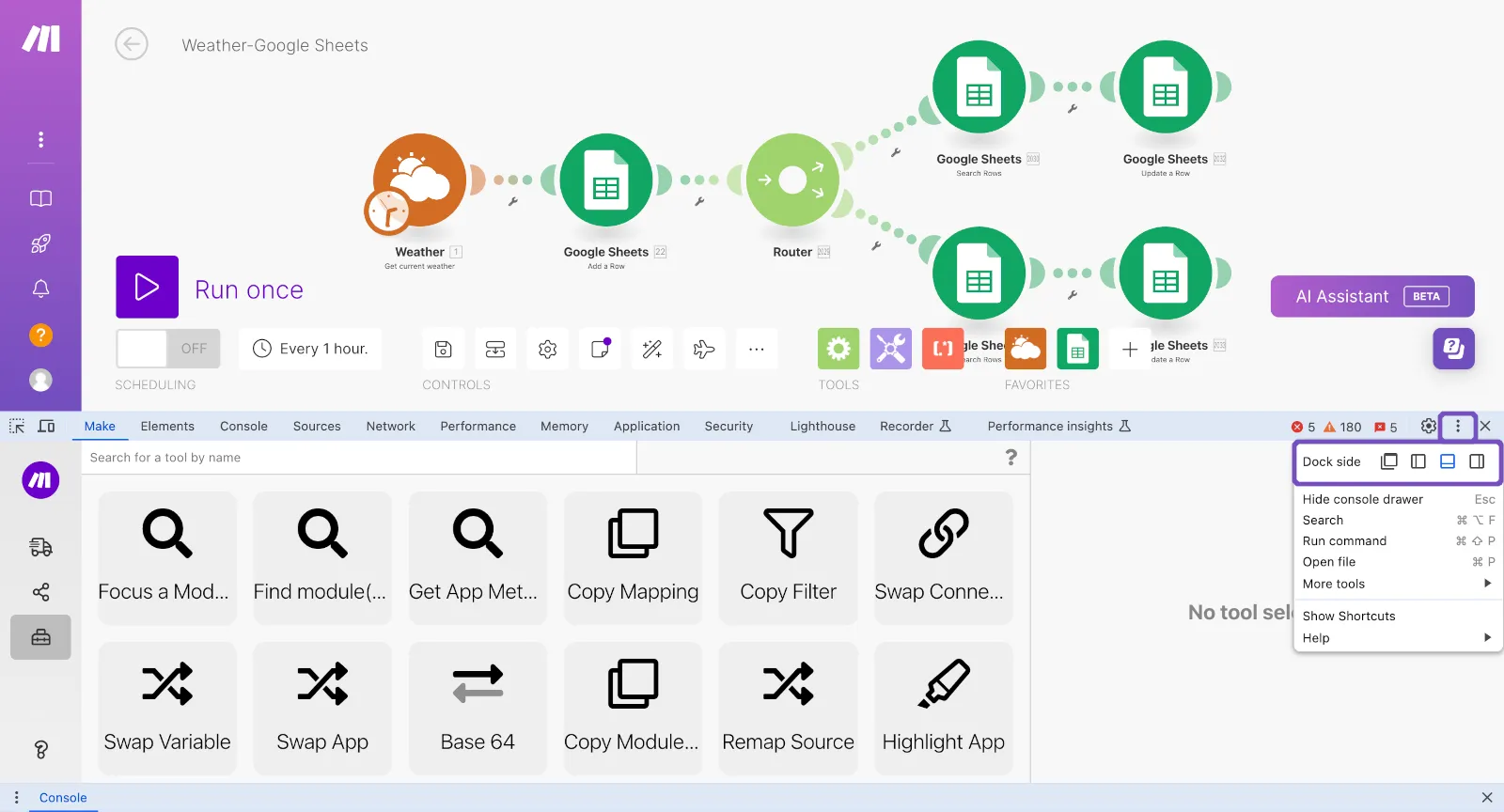Open the scenario debugger share-nodes panel
This screenshot has width=1504, height=812.
click(40, 592)
